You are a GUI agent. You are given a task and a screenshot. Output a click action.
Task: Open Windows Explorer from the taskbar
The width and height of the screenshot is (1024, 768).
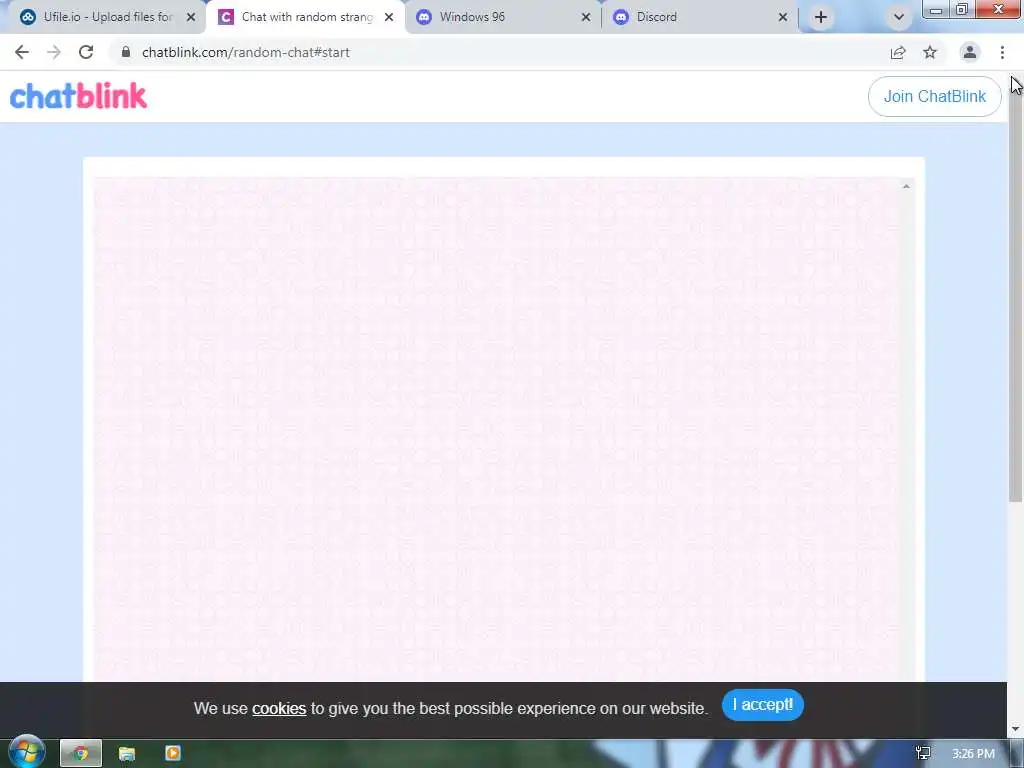tap(127, 754)
